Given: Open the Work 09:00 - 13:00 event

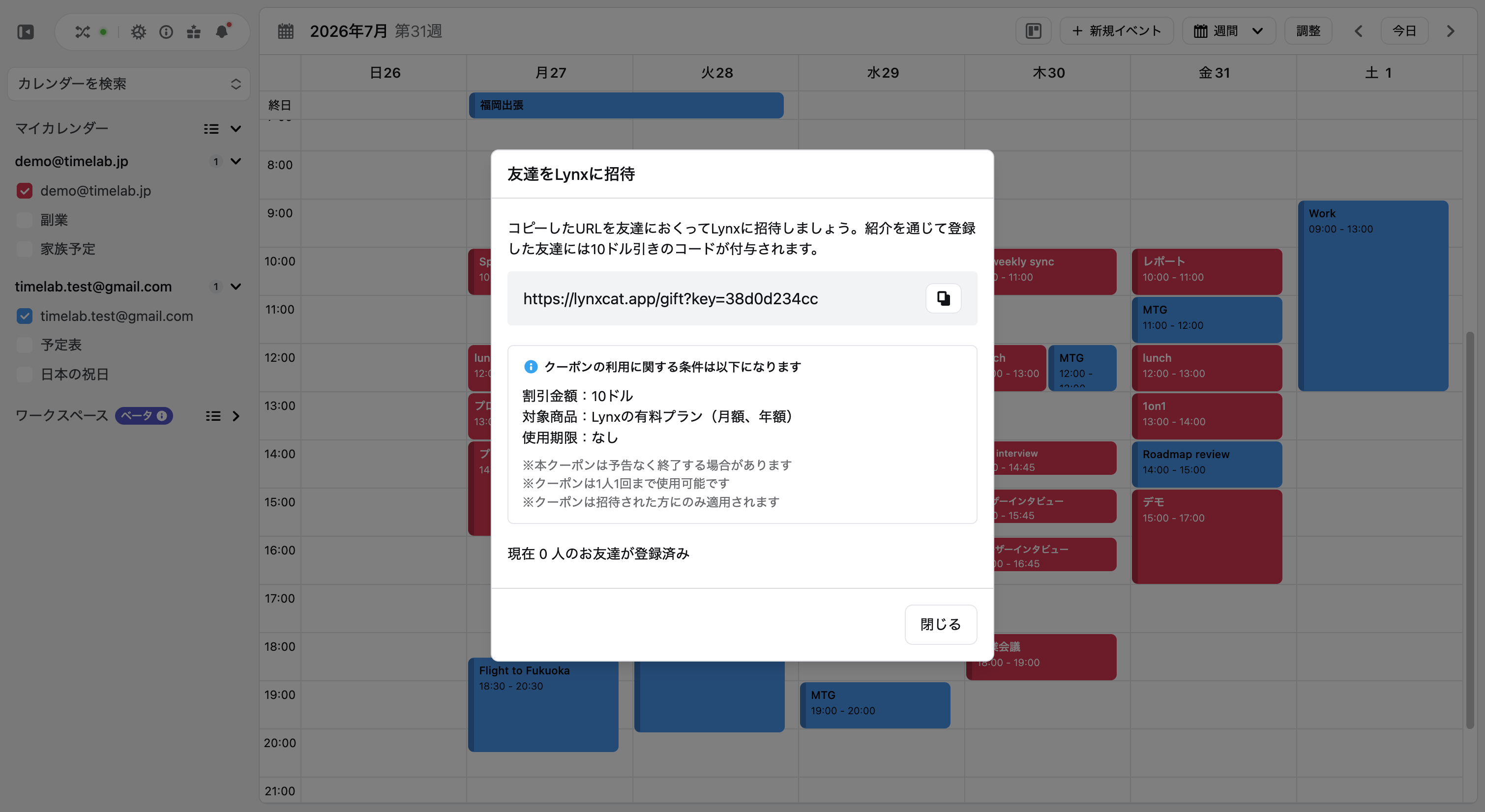Looking at the screenshot, I should point(1373,295).
